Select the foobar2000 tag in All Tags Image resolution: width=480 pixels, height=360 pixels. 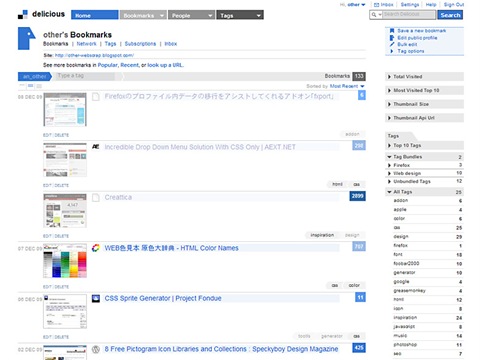[x=406, y=263]
